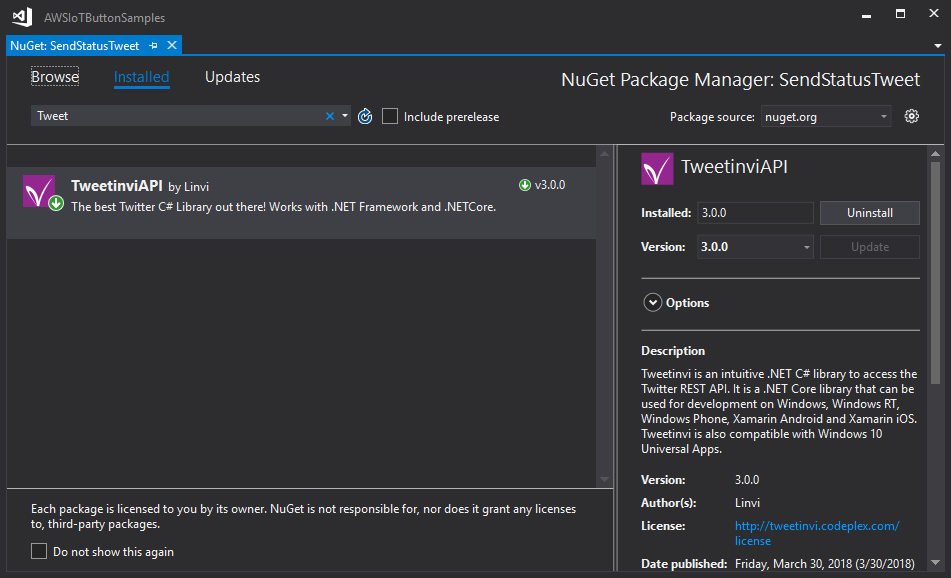Check the Do not show this again box
This screenshot has width=951, height=578.
pos(39,551)
